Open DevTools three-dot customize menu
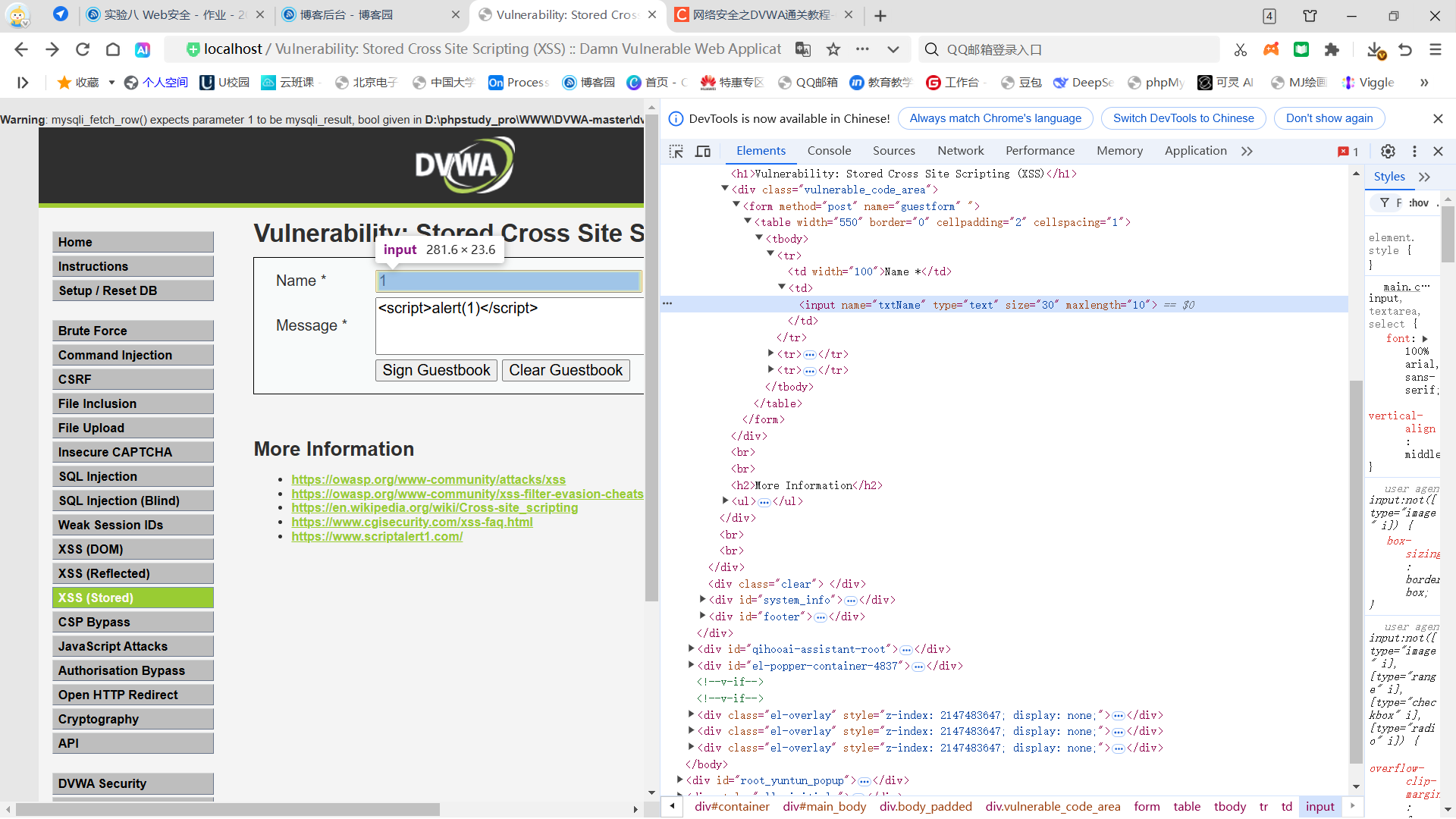Viewport: 1456px width, 819px height. [x=1414, y=151]
